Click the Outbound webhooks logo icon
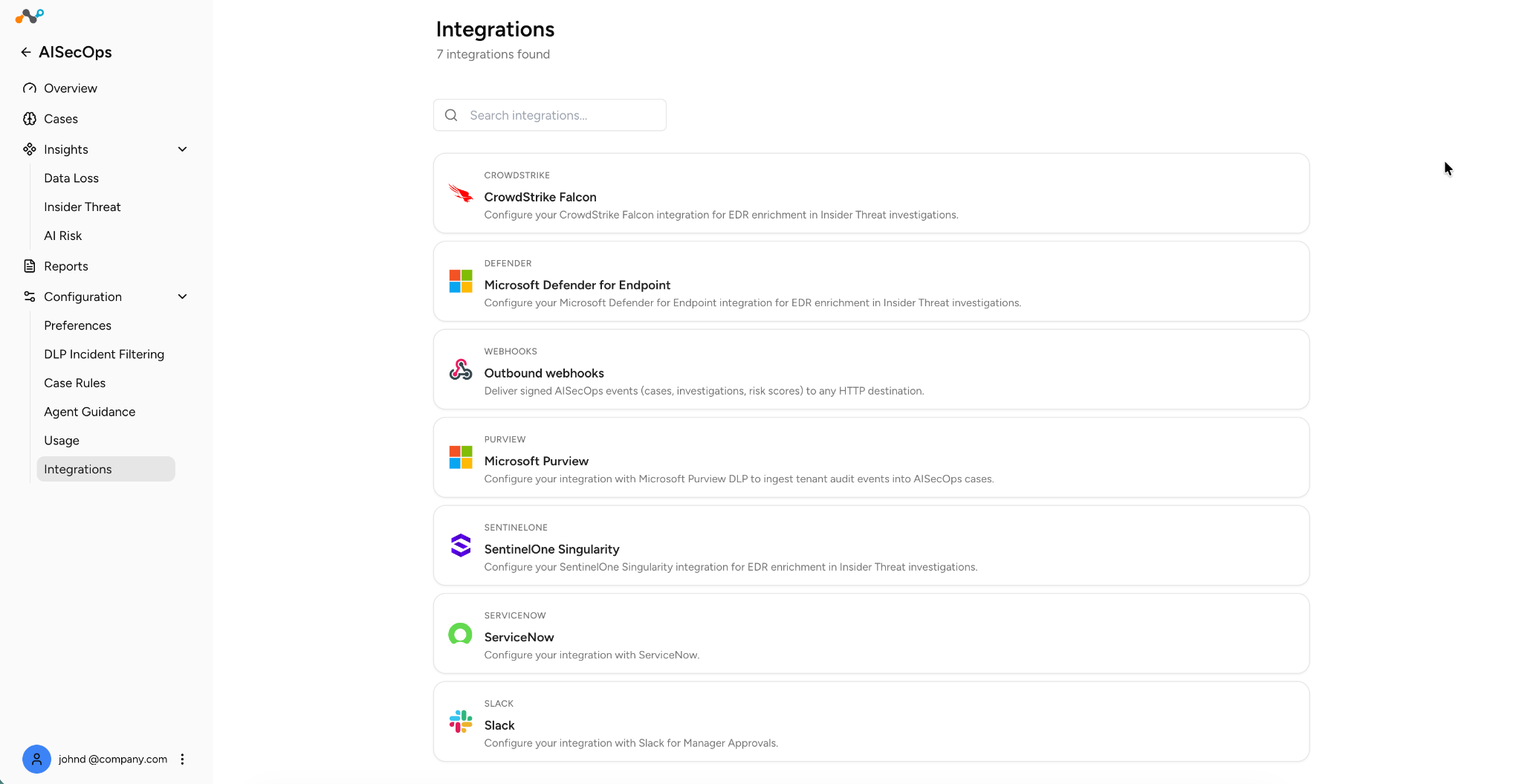This screenshot has width=1522, height=784. [x=461, y=369]
